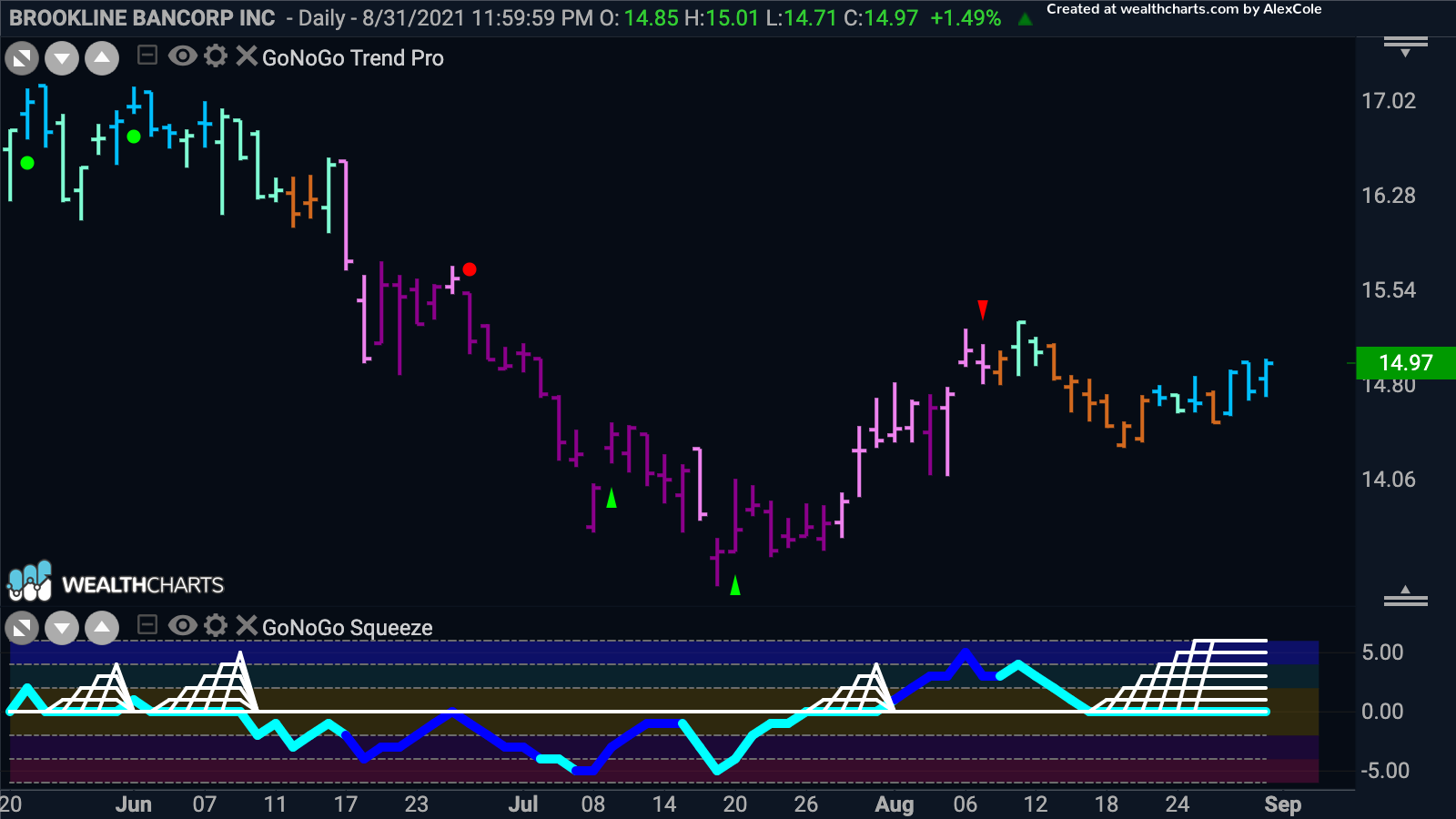This screenshot has width=1456, height=819.
Task: Open GoNoGo Squeeze settings gear
Action: pyautogui.click(x=216, y=625)
